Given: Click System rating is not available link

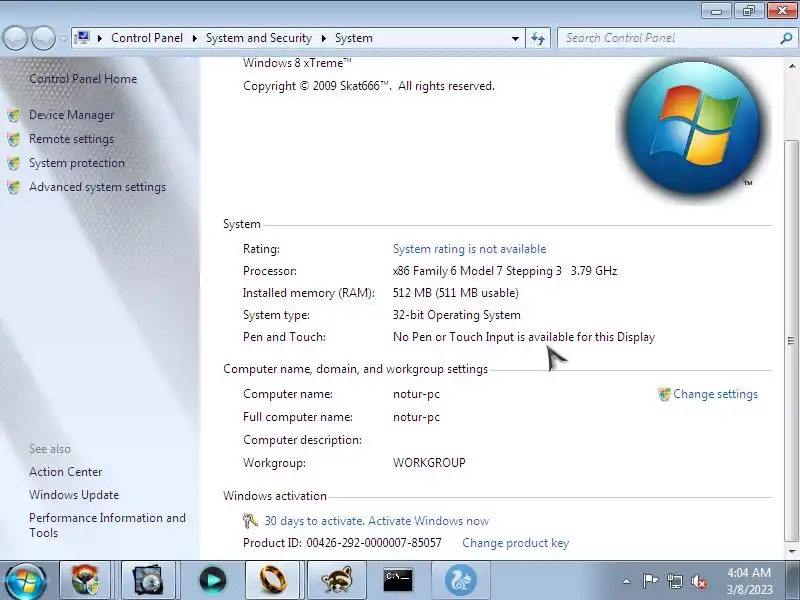Looking at the screenshot, I should click(x=469, y=249).
